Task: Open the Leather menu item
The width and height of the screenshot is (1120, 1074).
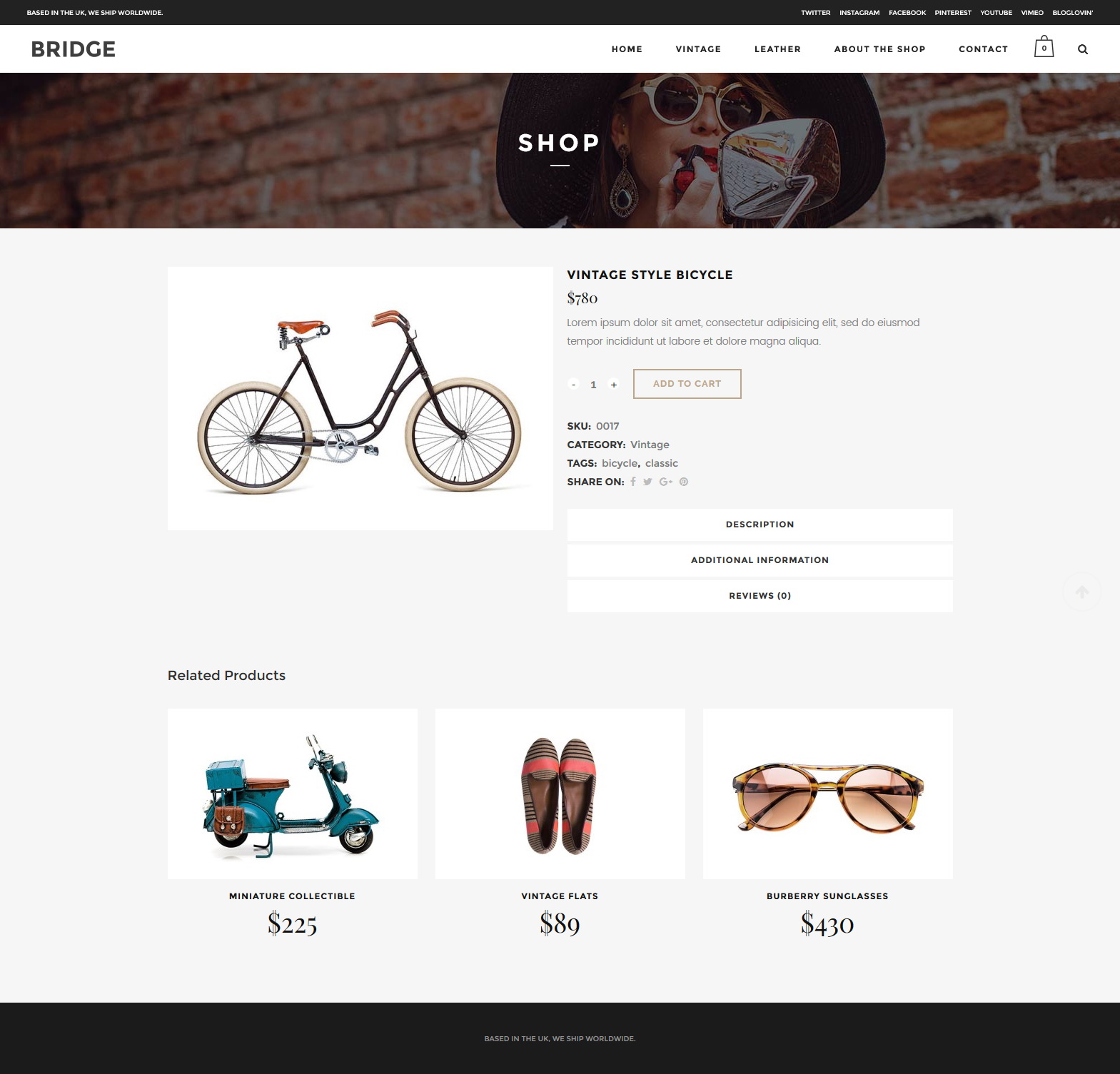Action: [x=777, y=49]
